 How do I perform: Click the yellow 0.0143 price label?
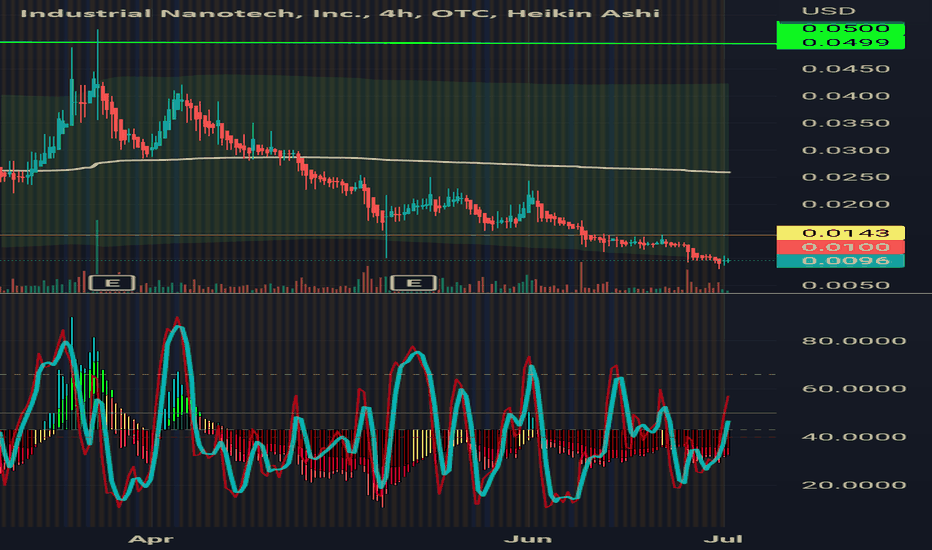(840, 232)
